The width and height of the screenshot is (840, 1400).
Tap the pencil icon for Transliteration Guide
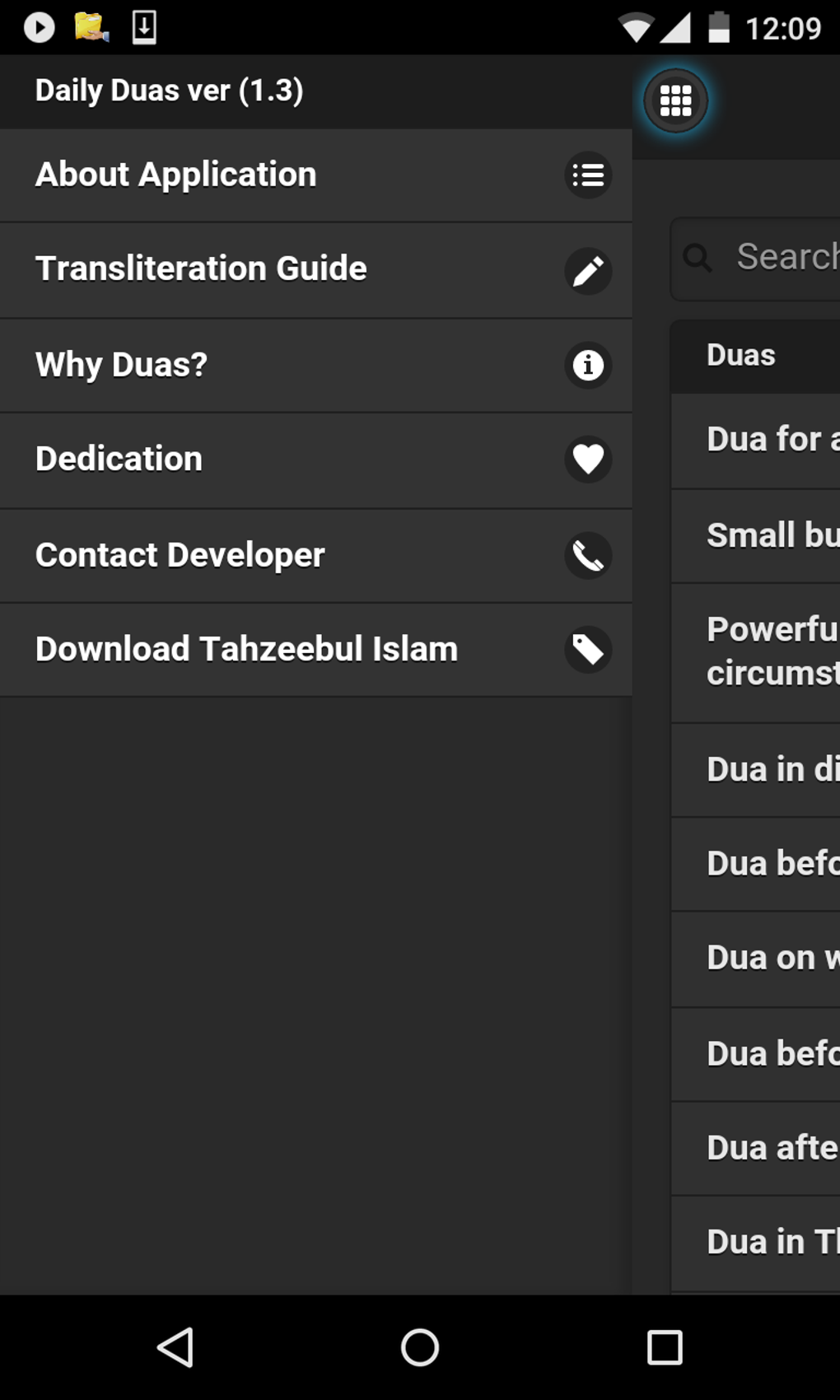588,270
